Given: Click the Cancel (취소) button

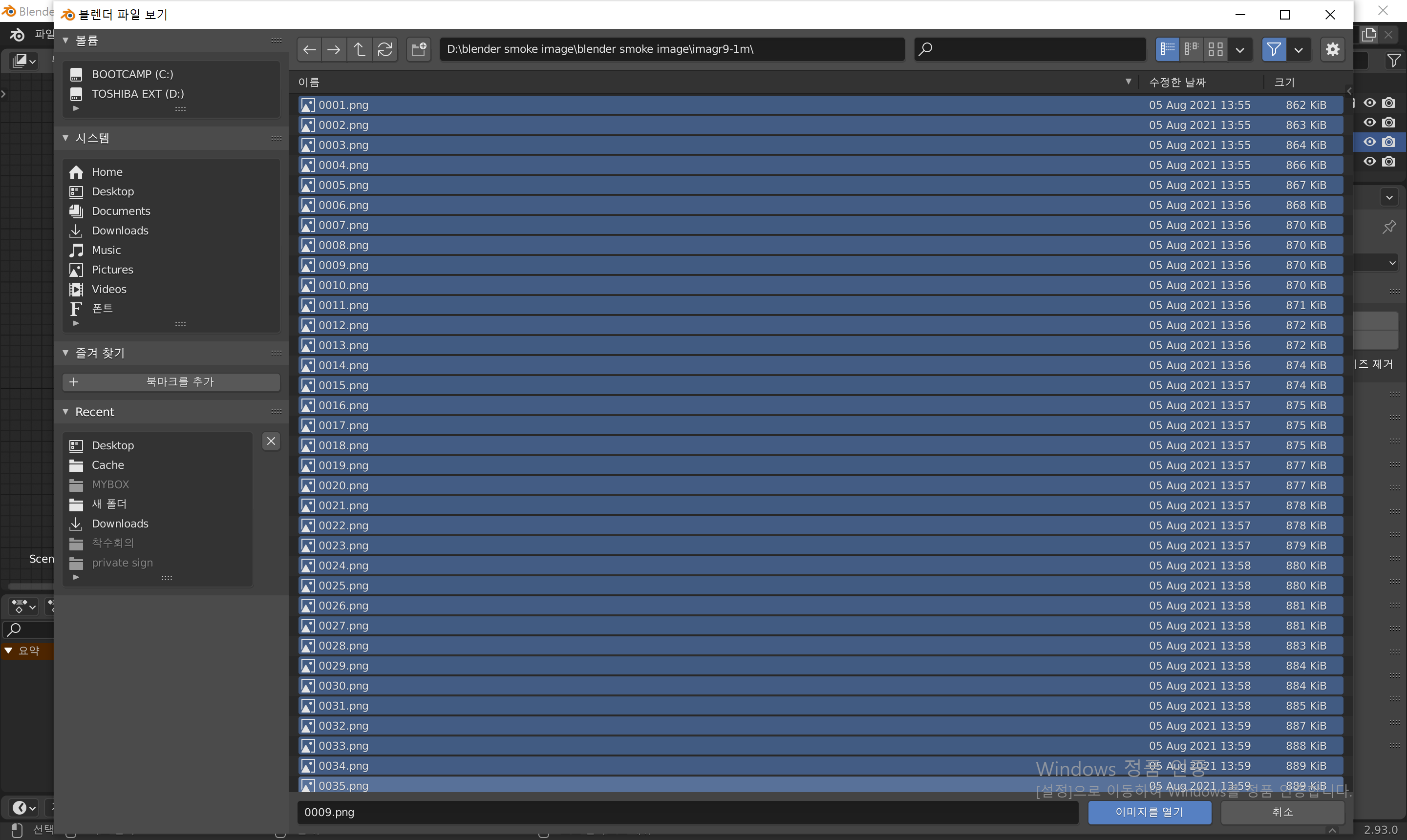Looking at the screenshot, I should pos(1282,812).
